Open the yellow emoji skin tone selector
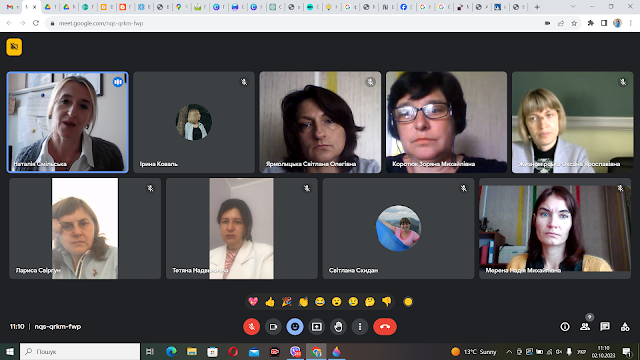The height and width of the screenshot is (360, 640). [408, 302]
